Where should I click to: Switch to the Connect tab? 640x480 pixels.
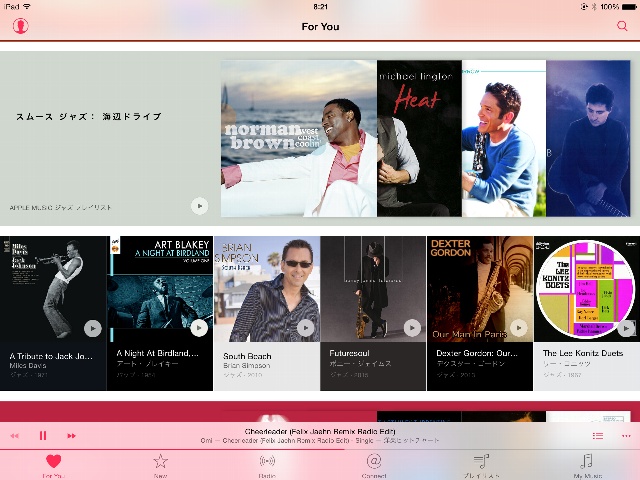(x=374, y=465)
